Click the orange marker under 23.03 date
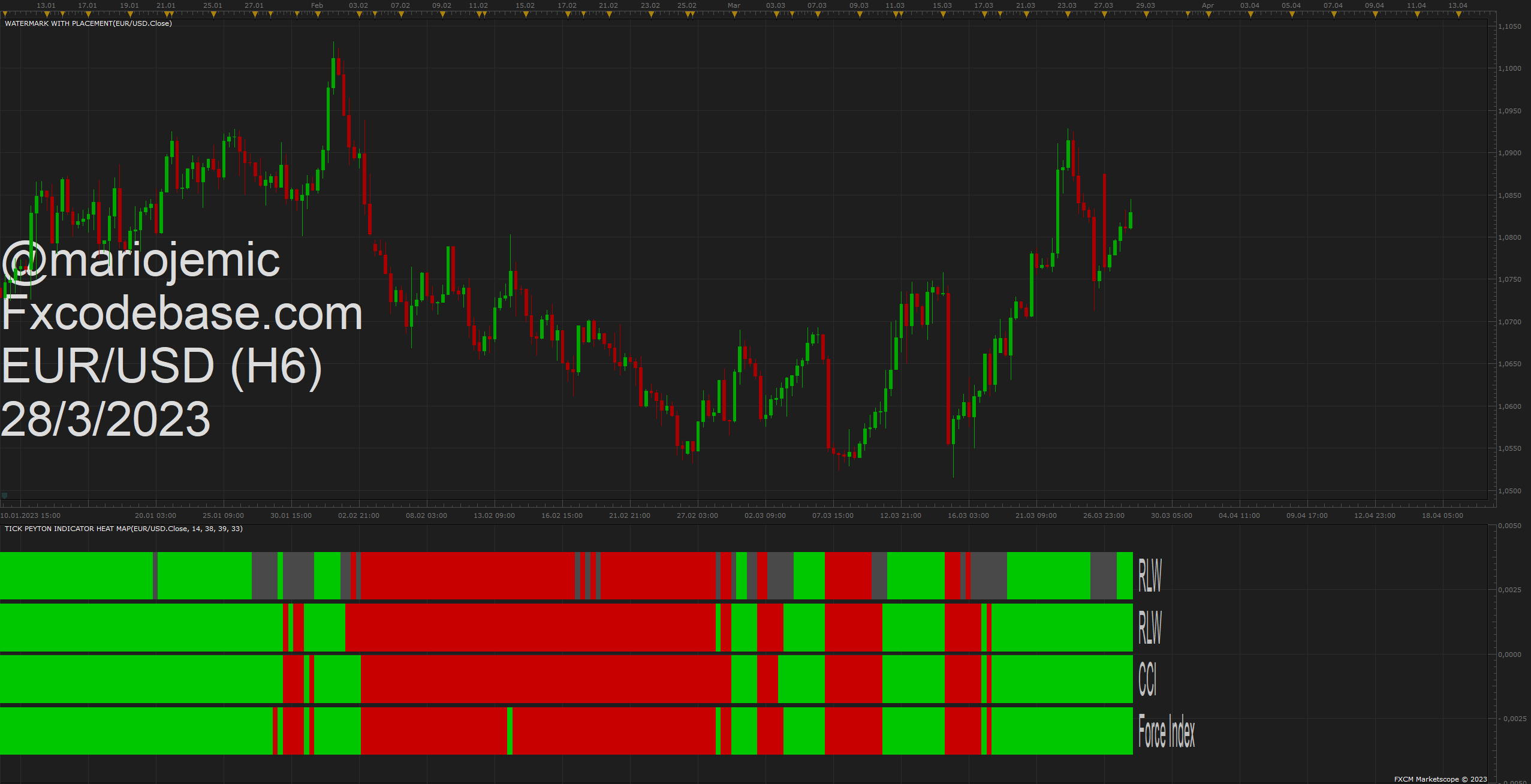The height and width of the screenshot is (784, 1531). (x=1068, y=14)
